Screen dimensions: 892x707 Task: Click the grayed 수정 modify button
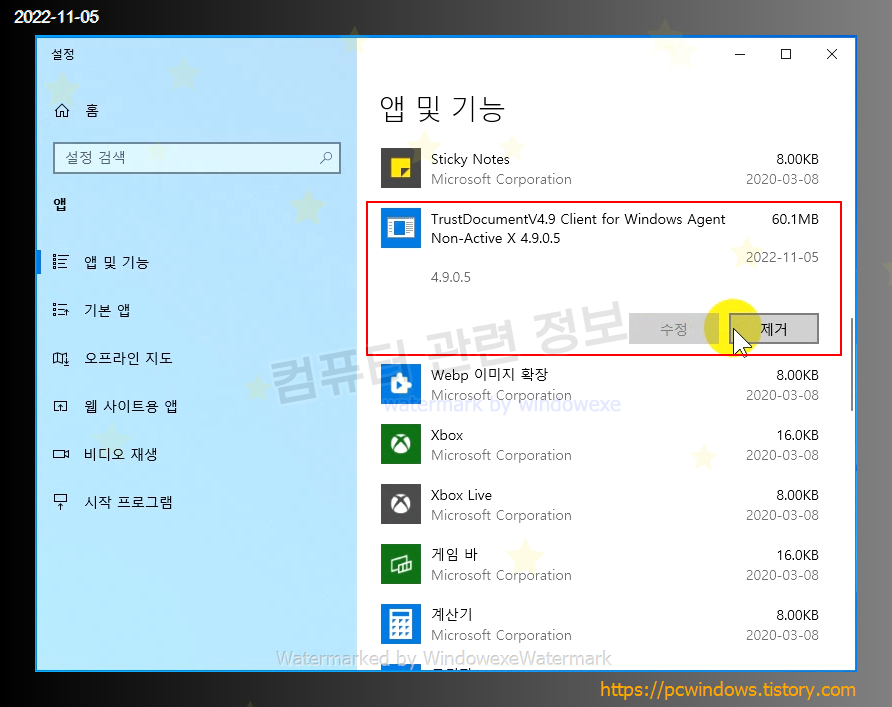(x=673, y=329)
